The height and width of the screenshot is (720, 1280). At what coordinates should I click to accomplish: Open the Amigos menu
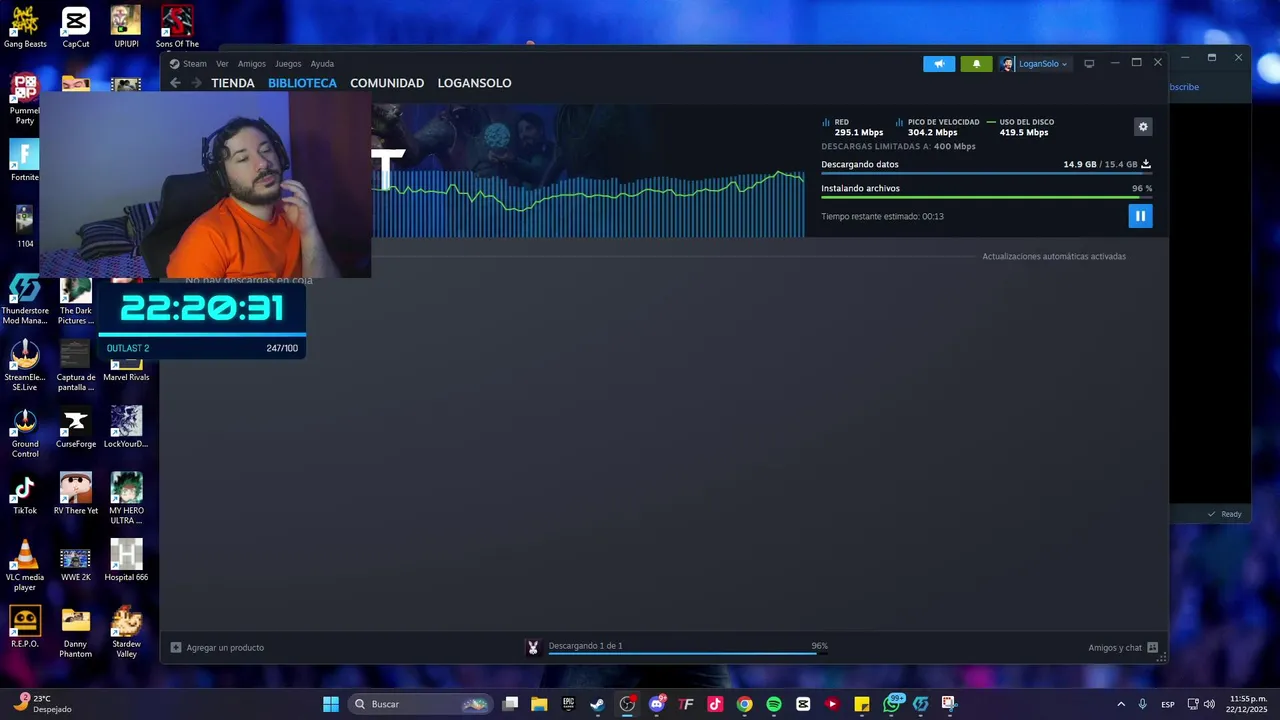[x=252, y=64]
